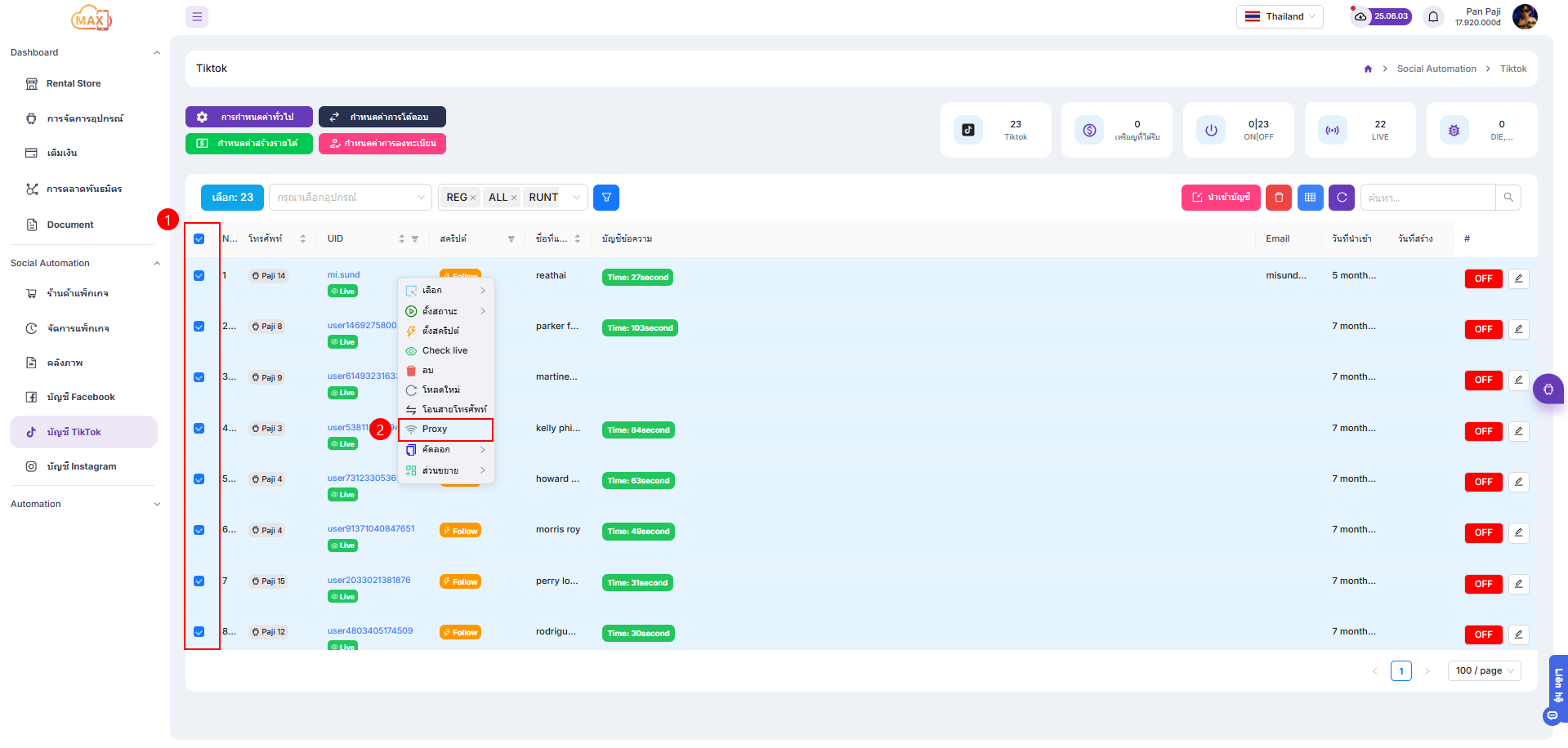Choose Proxy in context menu
The height and width of the screenshot is (748, 1568).
[445, 430]
